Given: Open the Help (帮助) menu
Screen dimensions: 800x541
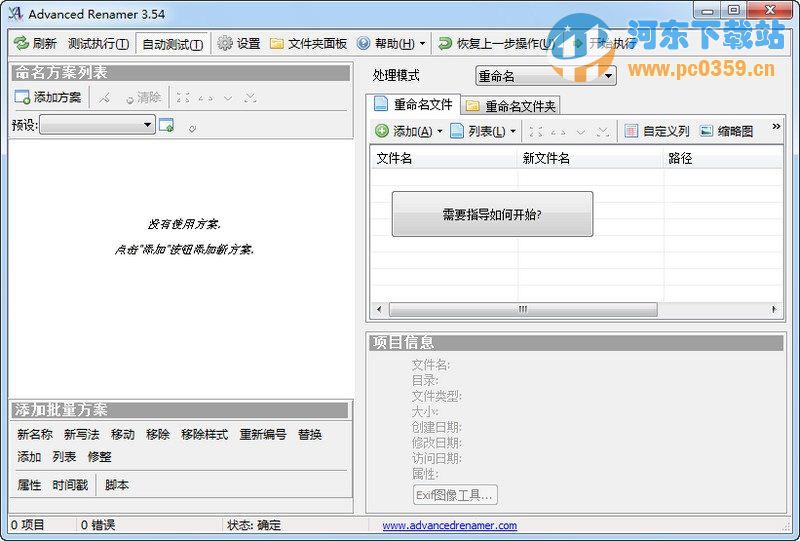Looking at the screenshot, I should click(386, 43).
